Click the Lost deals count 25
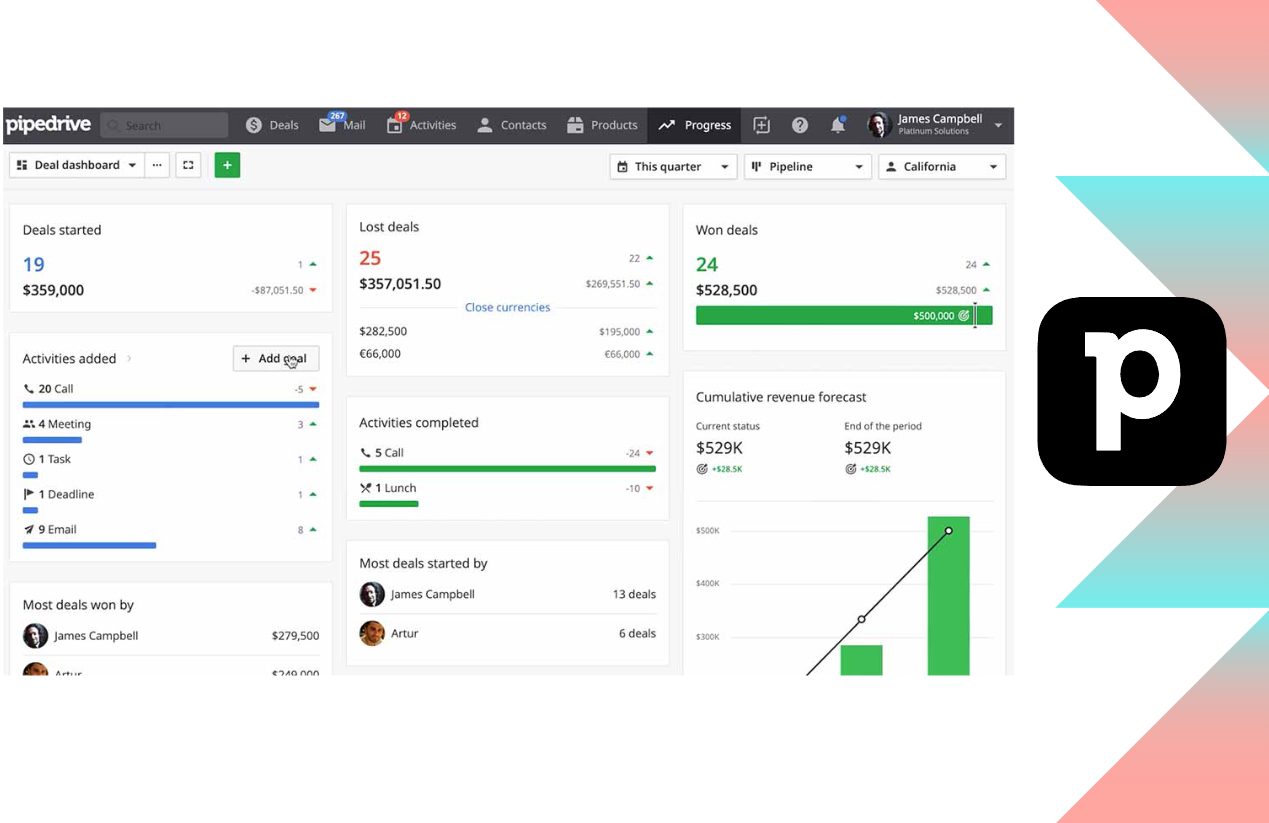 click(x=370, y=258)
